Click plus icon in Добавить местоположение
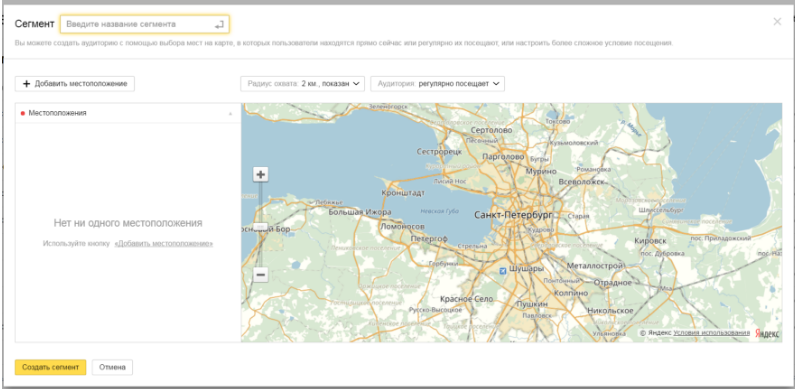Screen dimensions: 795x389 [27, 84]
